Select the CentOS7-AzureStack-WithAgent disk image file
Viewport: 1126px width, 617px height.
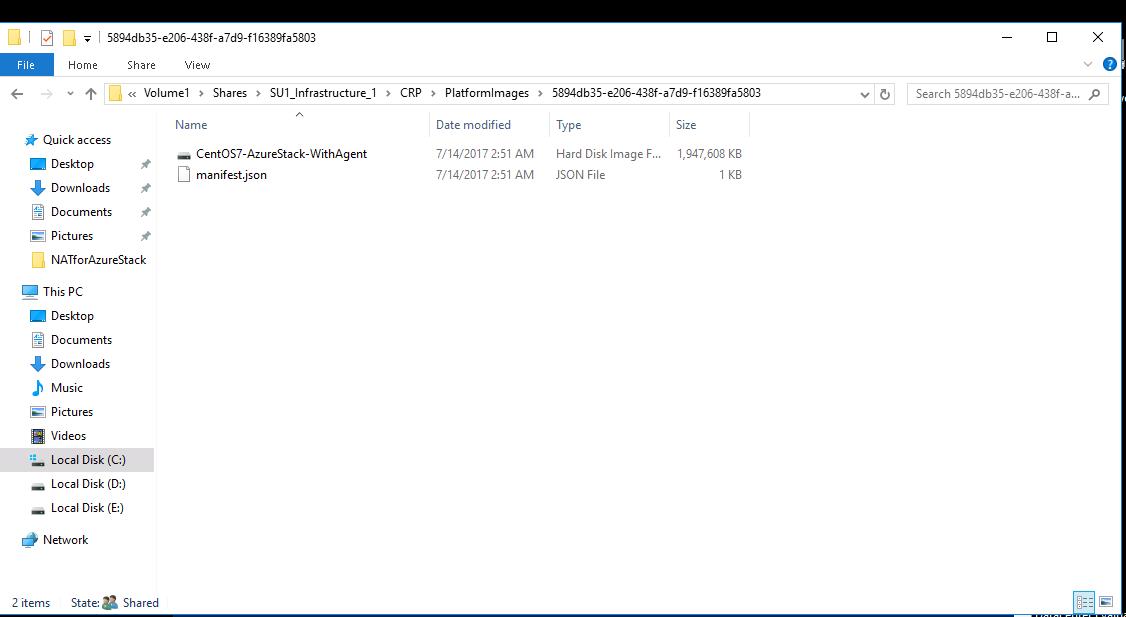281,154
